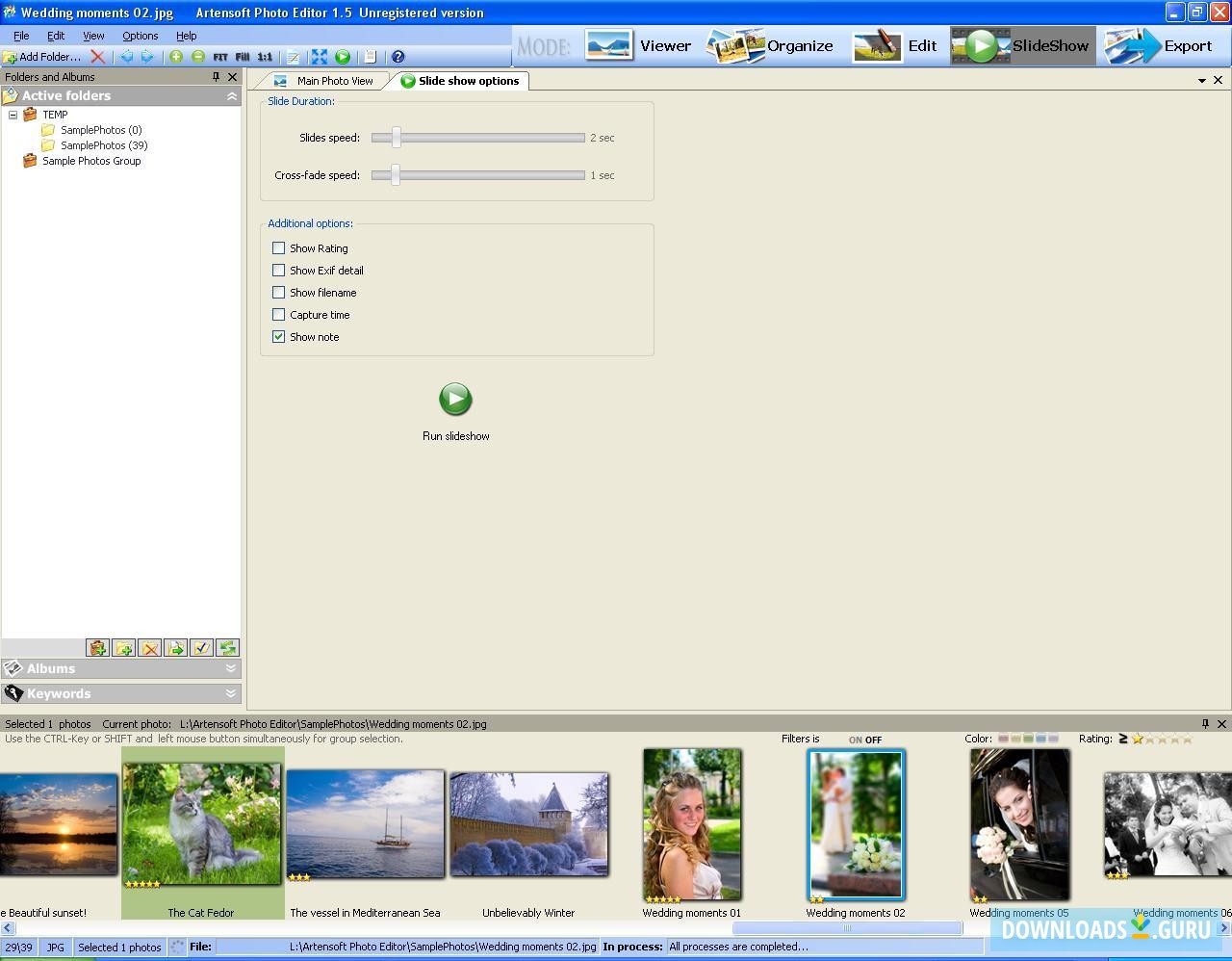Click the Run slideshow button
Image resolution: width=1232 pixels, height=961 pixels.
[x=455, y=399]
